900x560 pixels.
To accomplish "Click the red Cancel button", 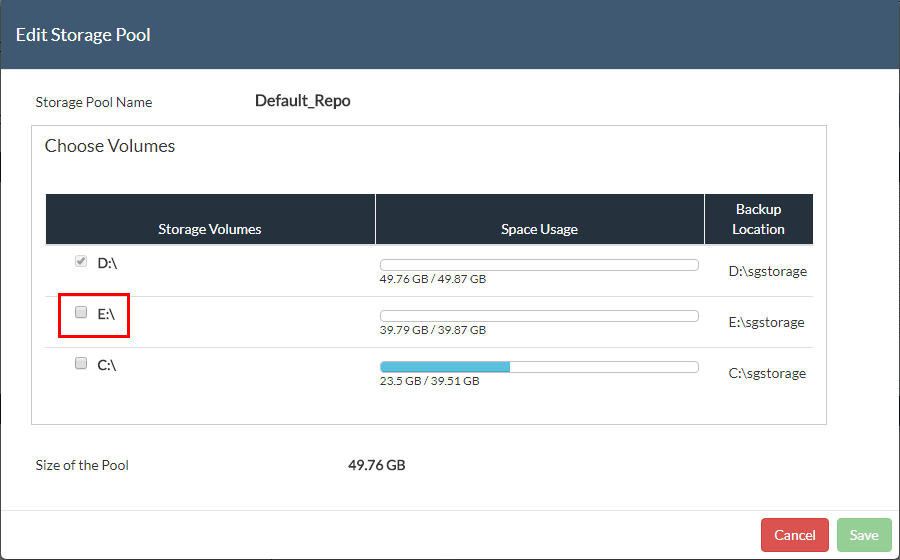I will pos(794,535).
